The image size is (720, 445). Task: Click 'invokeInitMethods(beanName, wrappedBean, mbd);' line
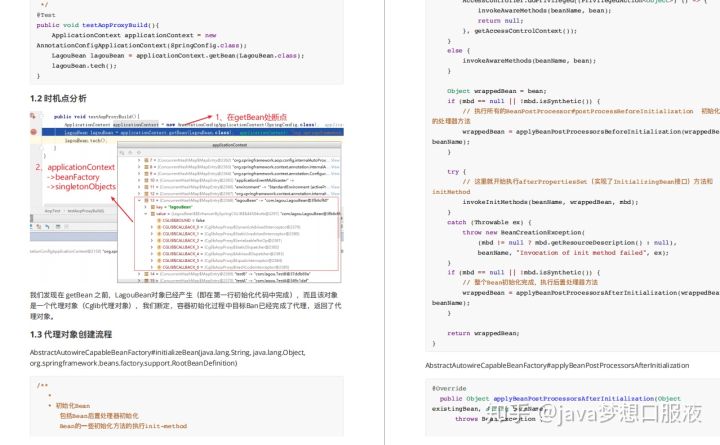coord(550,202)
